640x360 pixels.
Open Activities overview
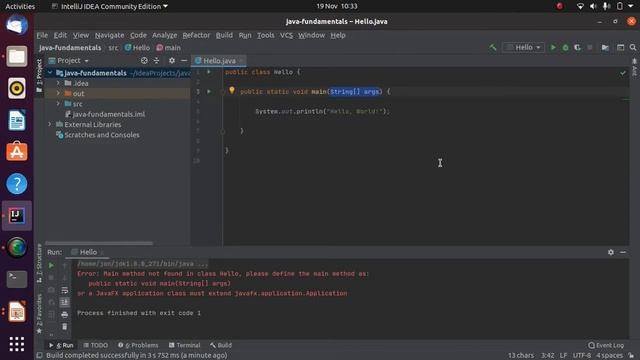(x=20, y=6)
